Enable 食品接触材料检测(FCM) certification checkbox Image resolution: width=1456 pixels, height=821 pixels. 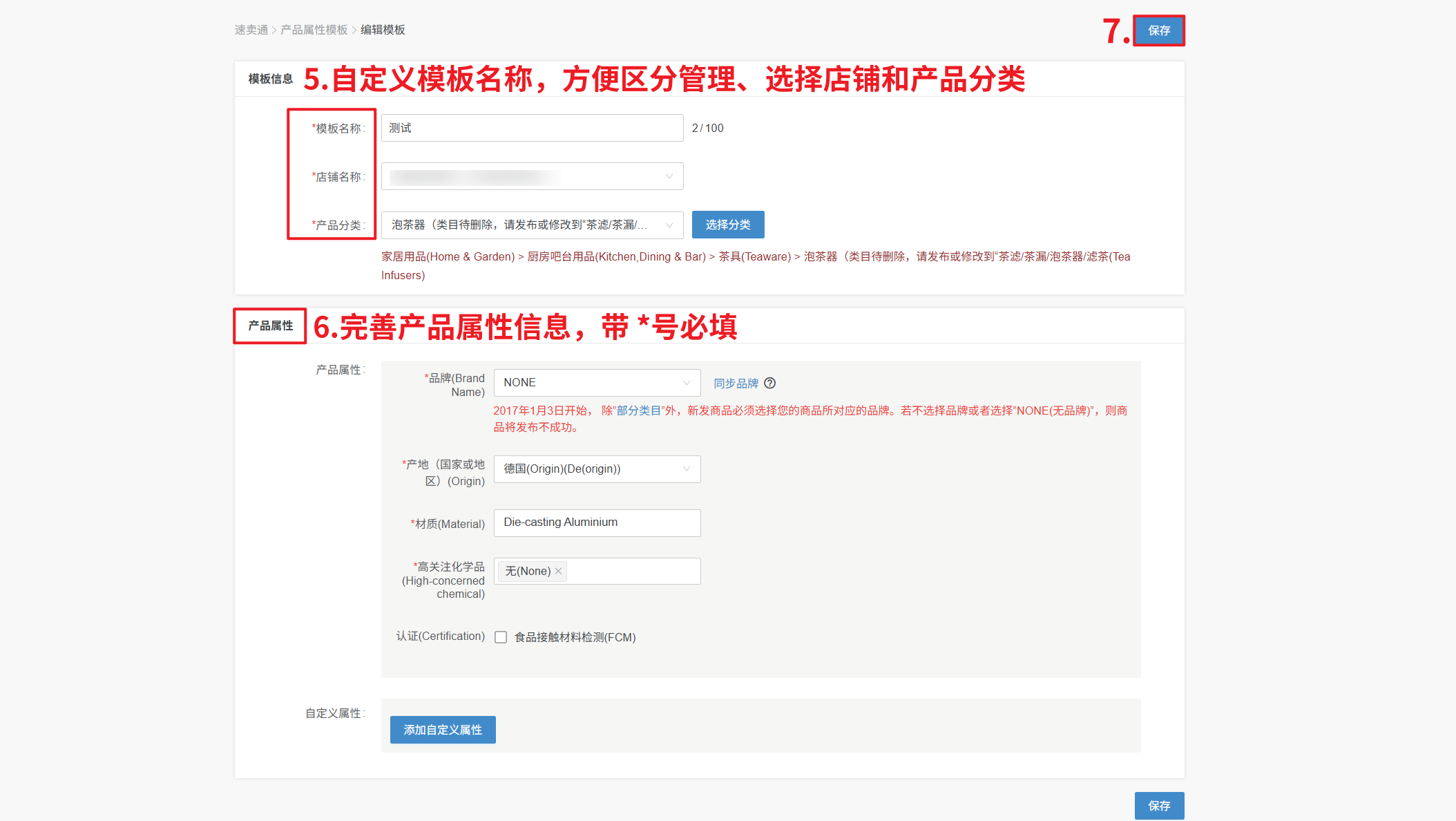pyautogui.click(x=501, y=637)
